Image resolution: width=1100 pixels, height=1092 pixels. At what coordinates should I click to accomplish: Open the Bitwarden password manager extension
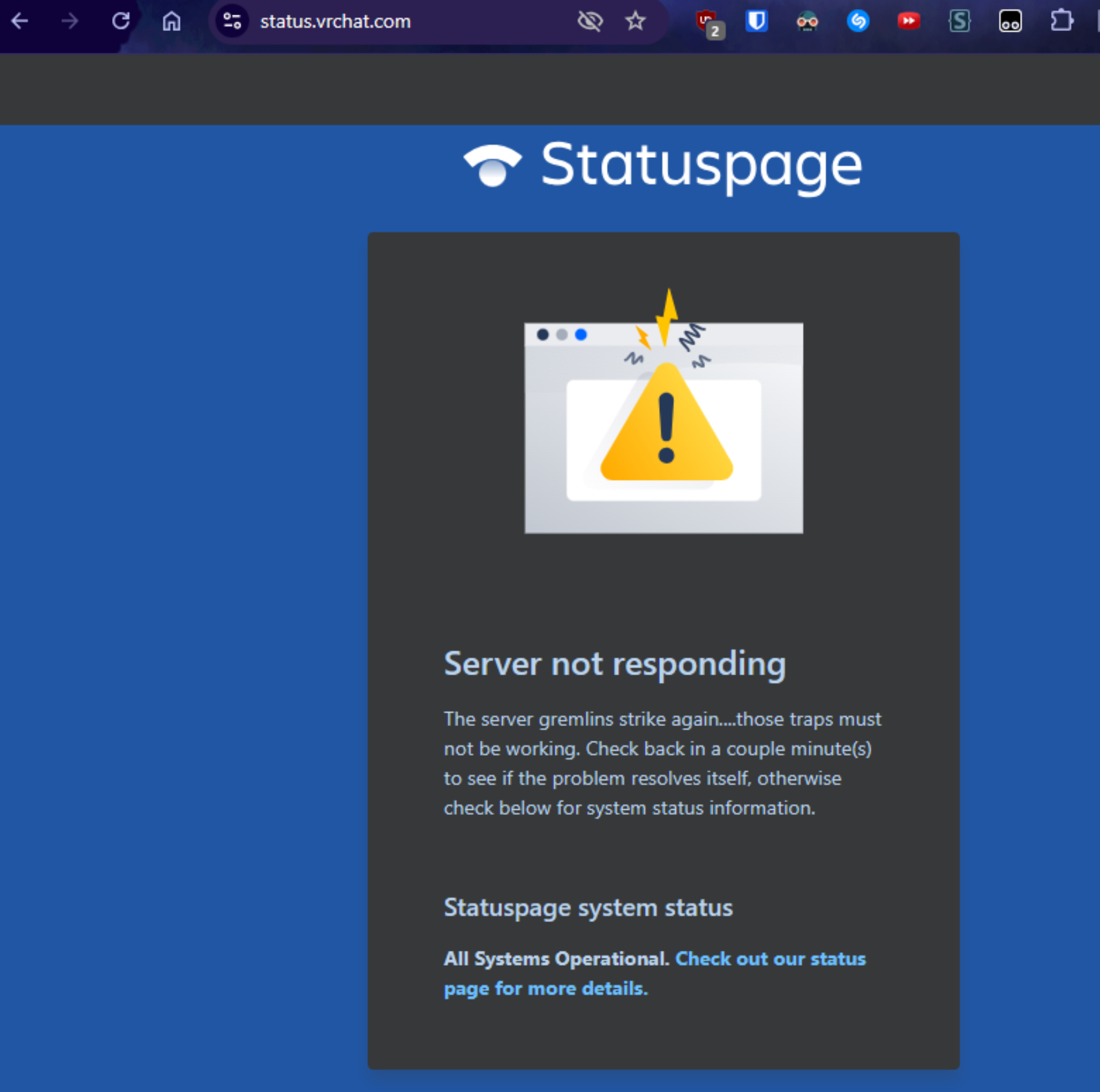coord(757,22)
